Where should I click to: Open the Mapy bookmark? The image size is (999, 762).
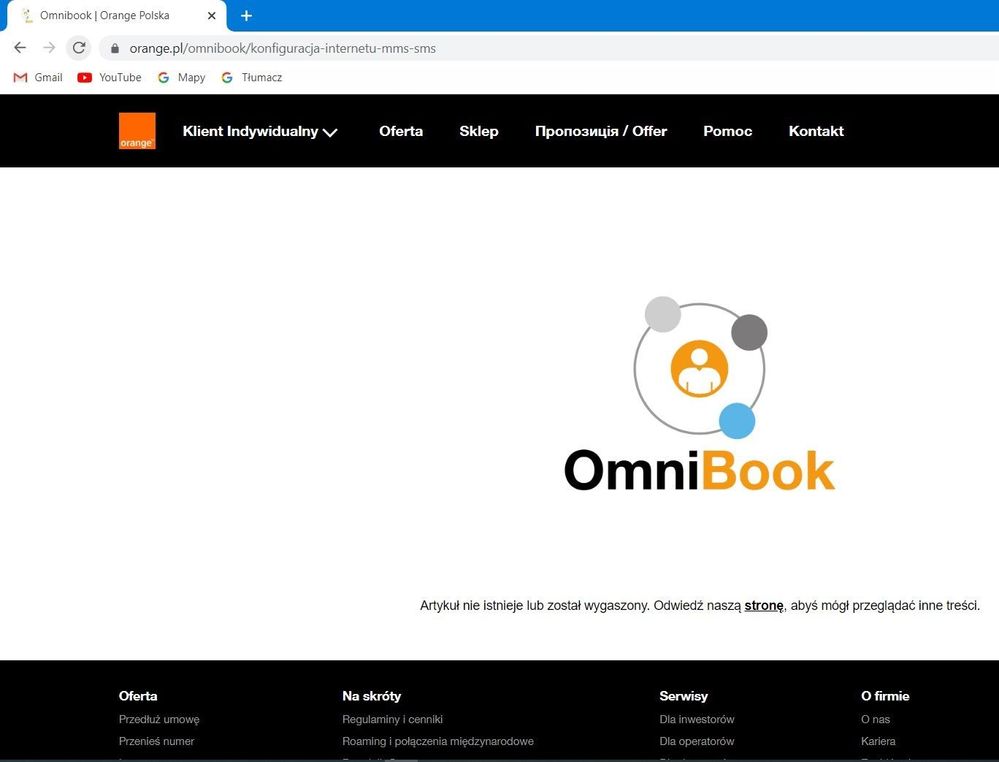181,77
